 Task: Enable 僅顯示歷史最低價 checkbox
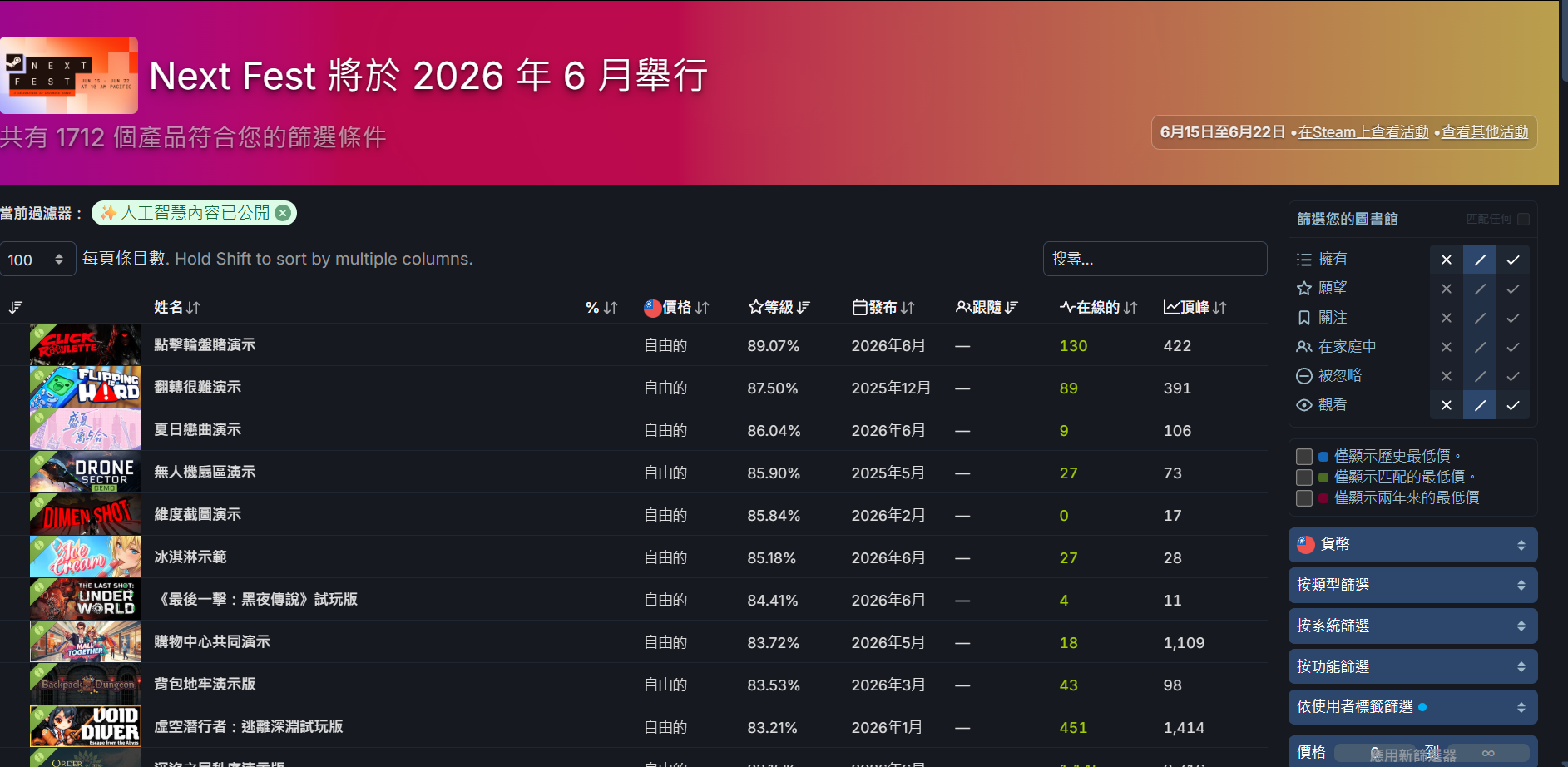click(1304, 457)
